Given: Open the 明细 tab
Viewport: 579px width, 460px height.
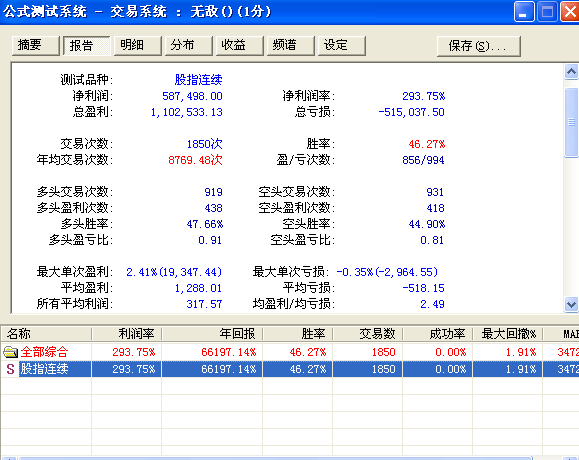Looking at the screenshot, I should (x=137, y=46).
